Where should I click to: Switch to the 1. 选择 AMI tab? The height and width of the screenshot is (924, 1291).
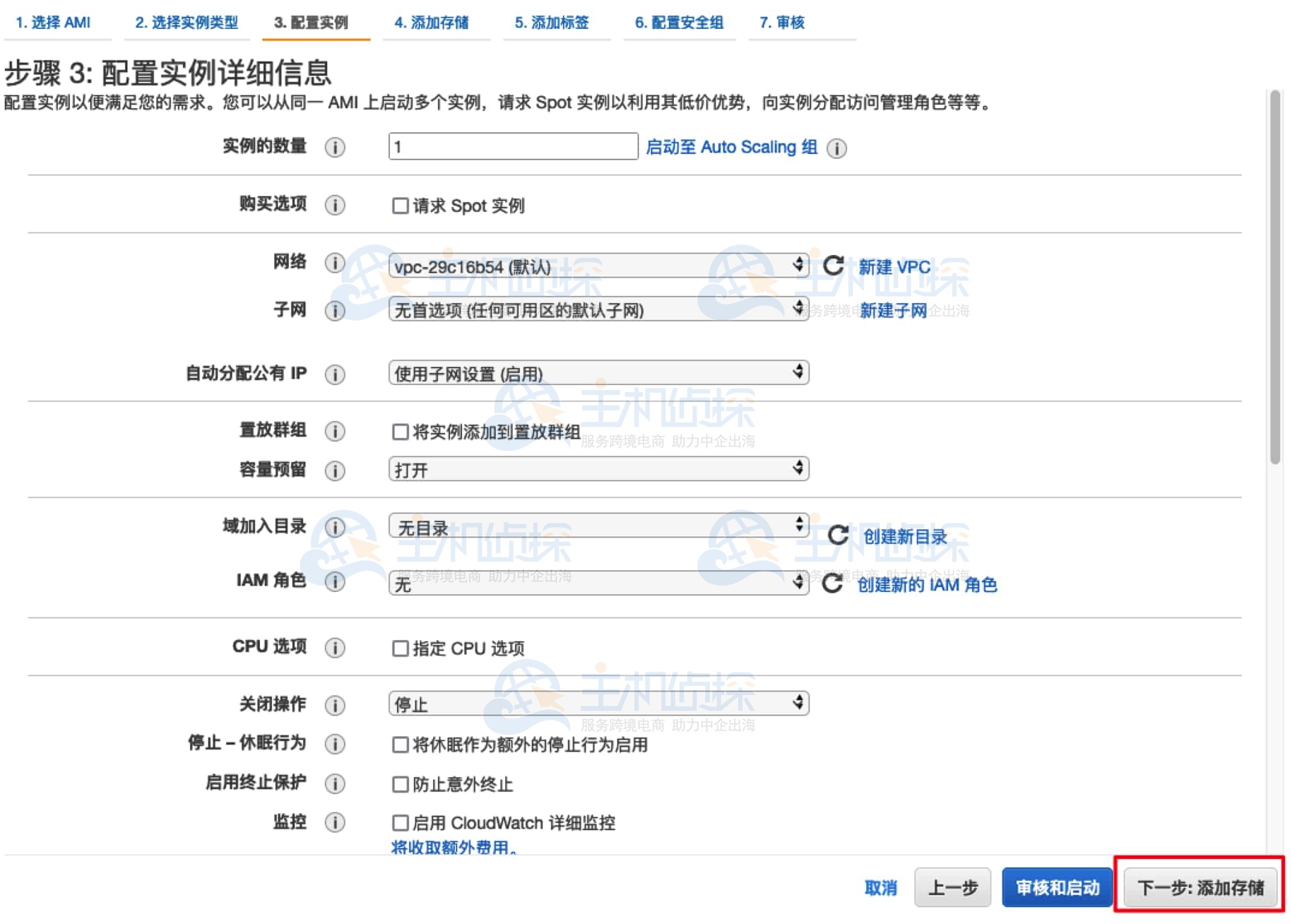tap(56, 23)
